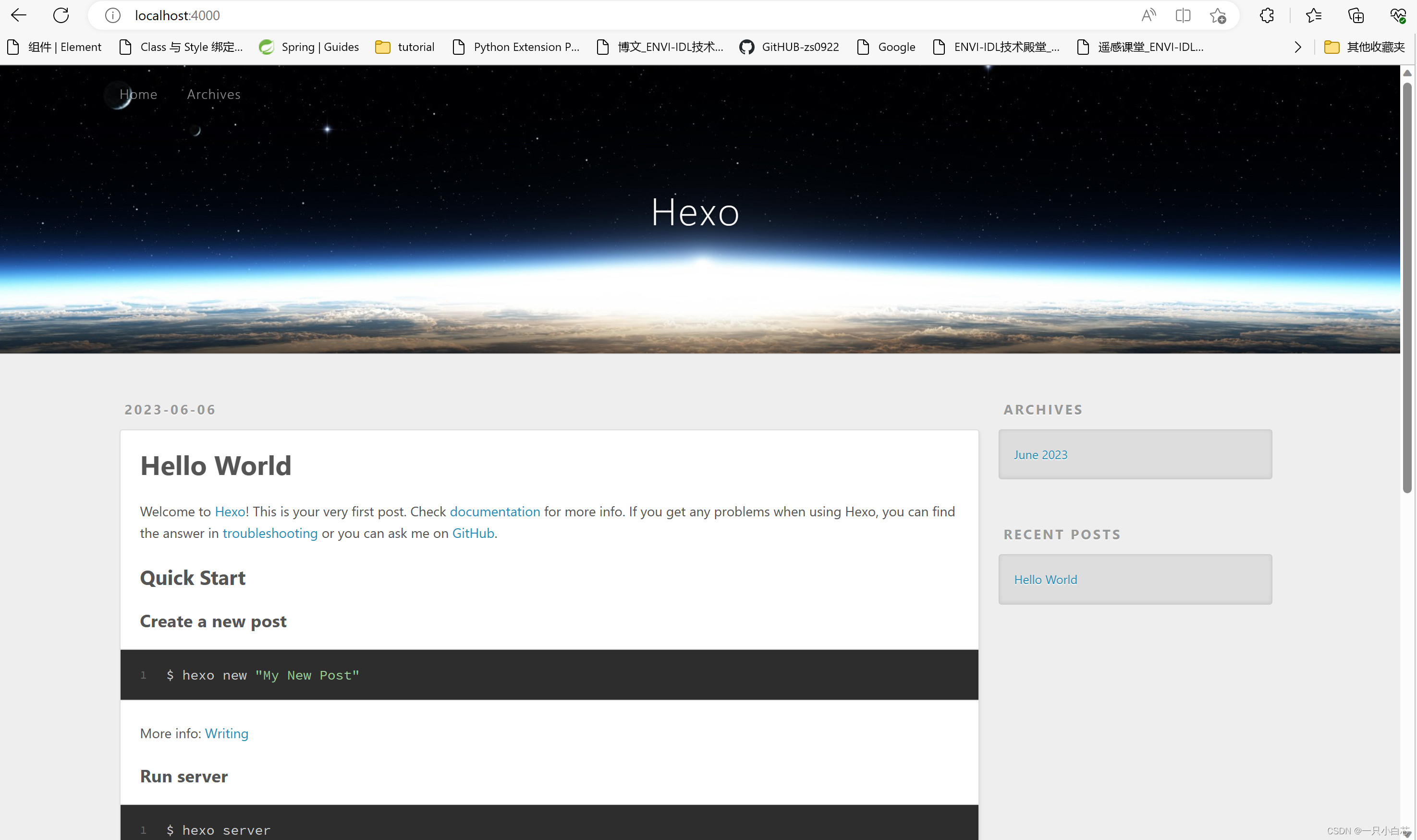This screenshot has width=1417, height=840.
Task: Expand the bookmarks overflow chevron
Action: click(x=1297, y=47)
